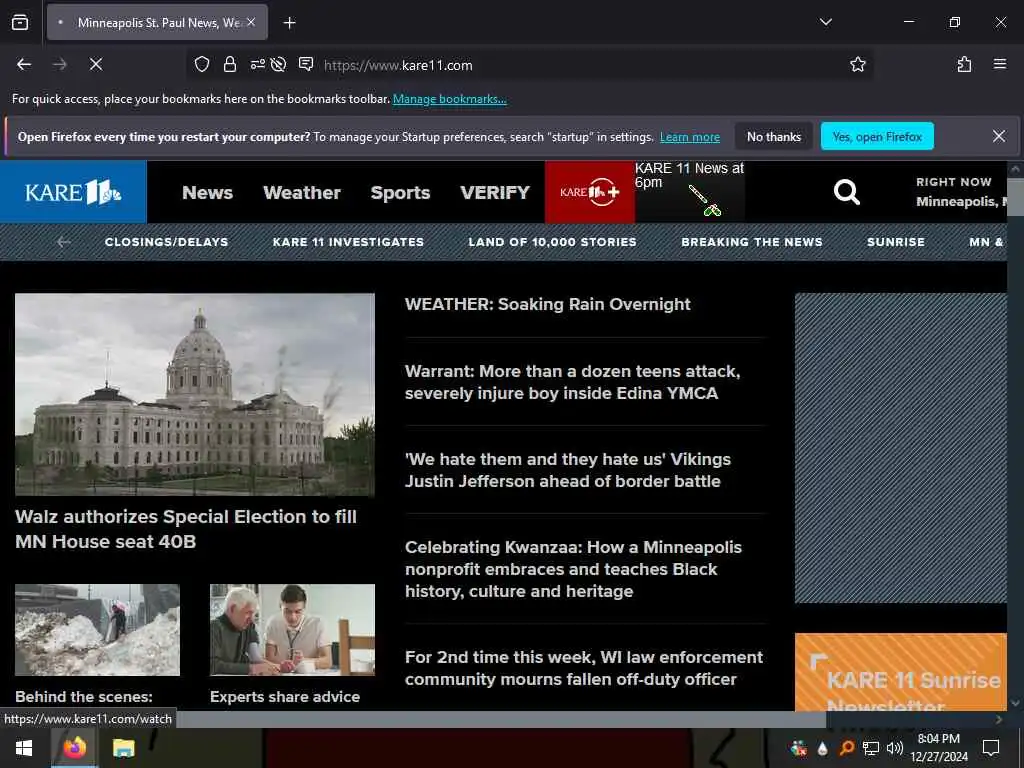Open the Windows Start menu

click(24, 748)
